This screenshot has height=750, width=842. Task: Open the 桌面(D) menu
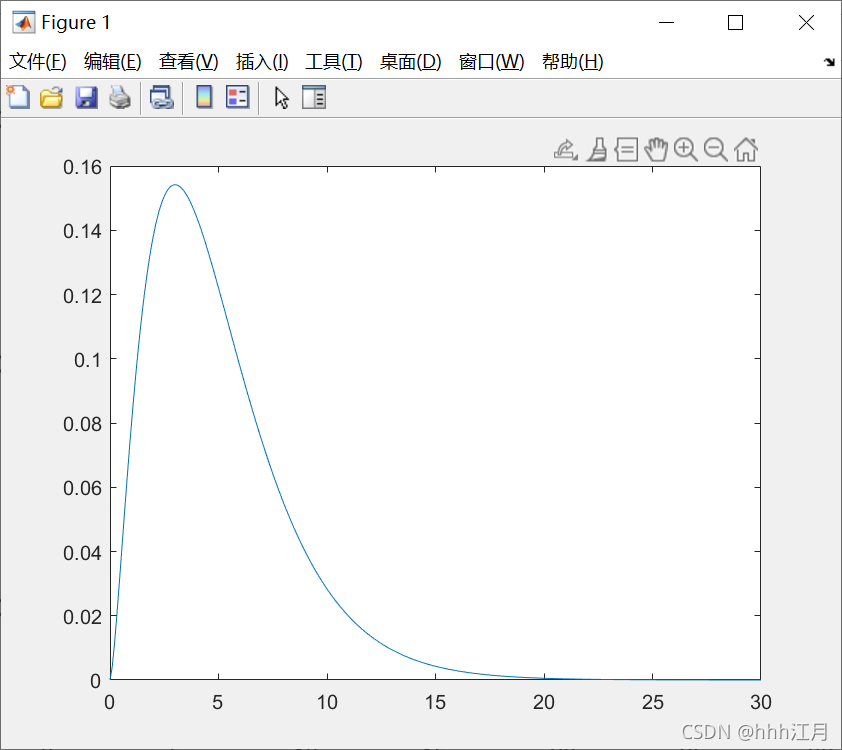pyautogui.click(x=410, y=62)
